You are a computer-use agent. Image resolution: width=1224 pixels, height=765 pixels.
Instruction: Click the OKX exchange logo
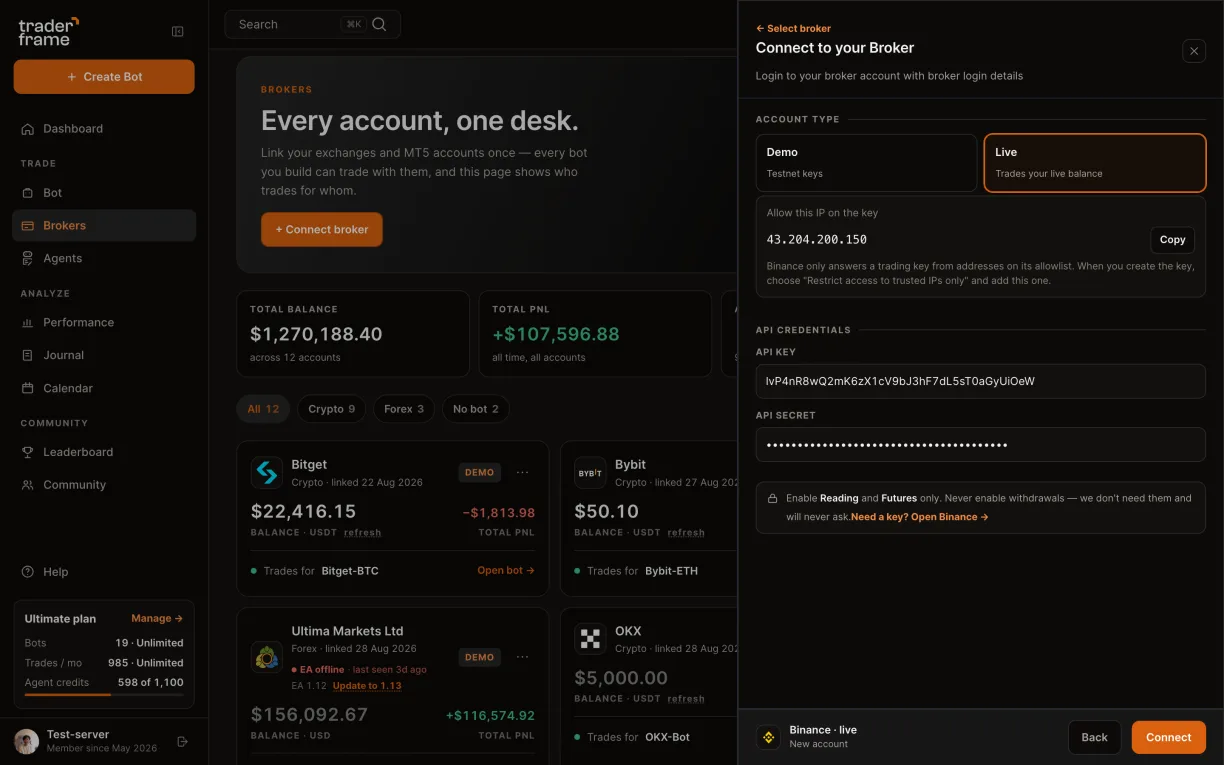click(590, 639)
